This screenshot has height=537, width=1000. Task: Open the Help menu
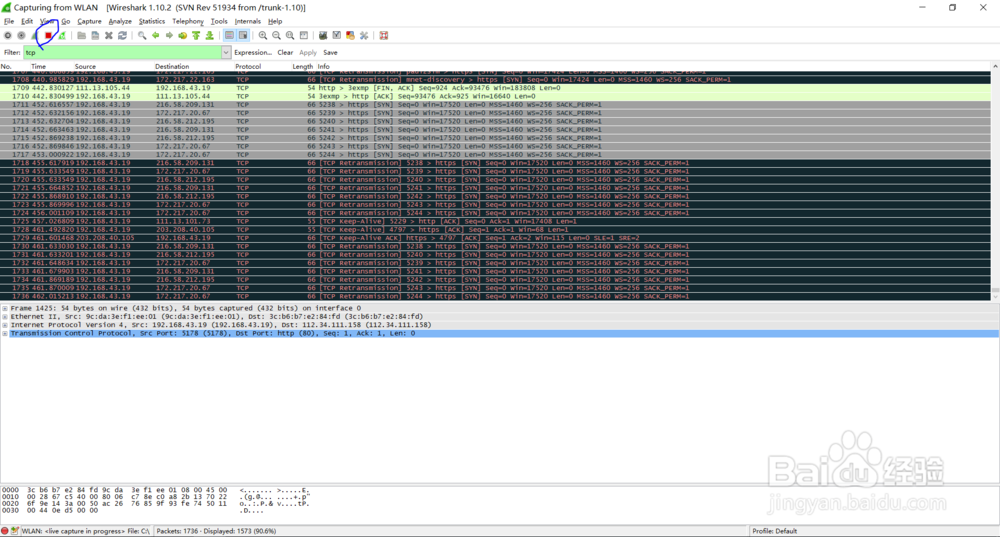(275, 21)
